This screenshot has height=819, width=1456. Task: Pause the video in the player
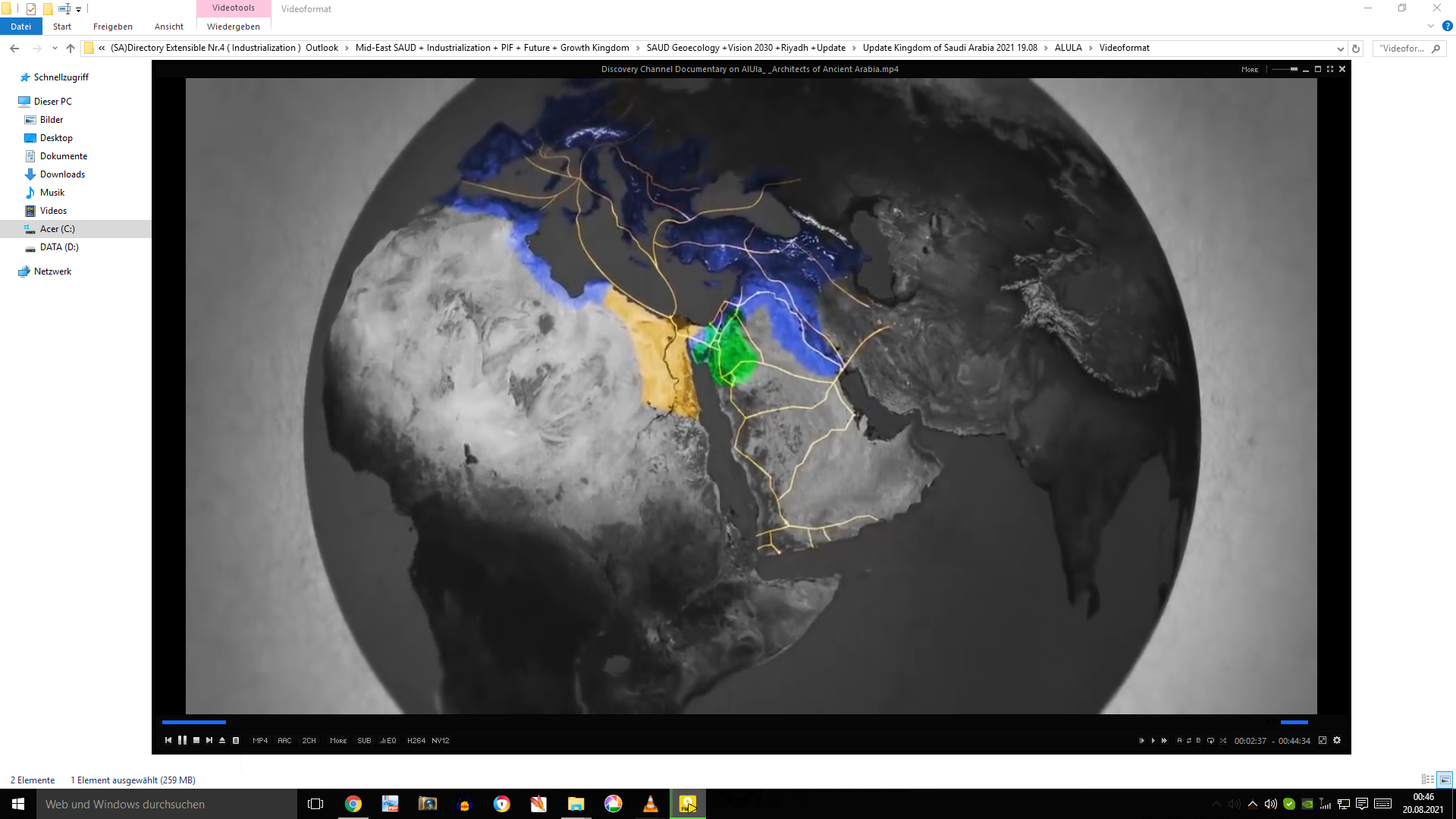point(182,740)
